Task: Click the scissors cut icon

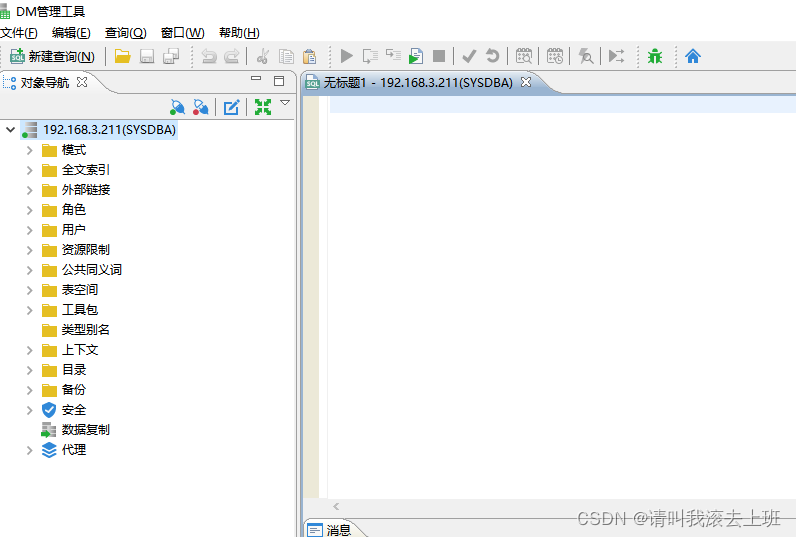Action: coord(262,56)
